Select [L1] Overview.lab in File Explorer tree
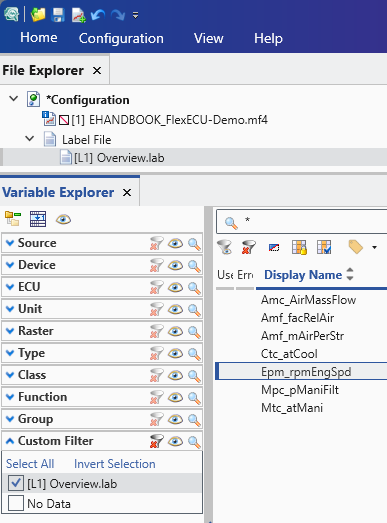The height and width of the screenshot is (523, 387). pyautogui.click(x=119, y=158)
